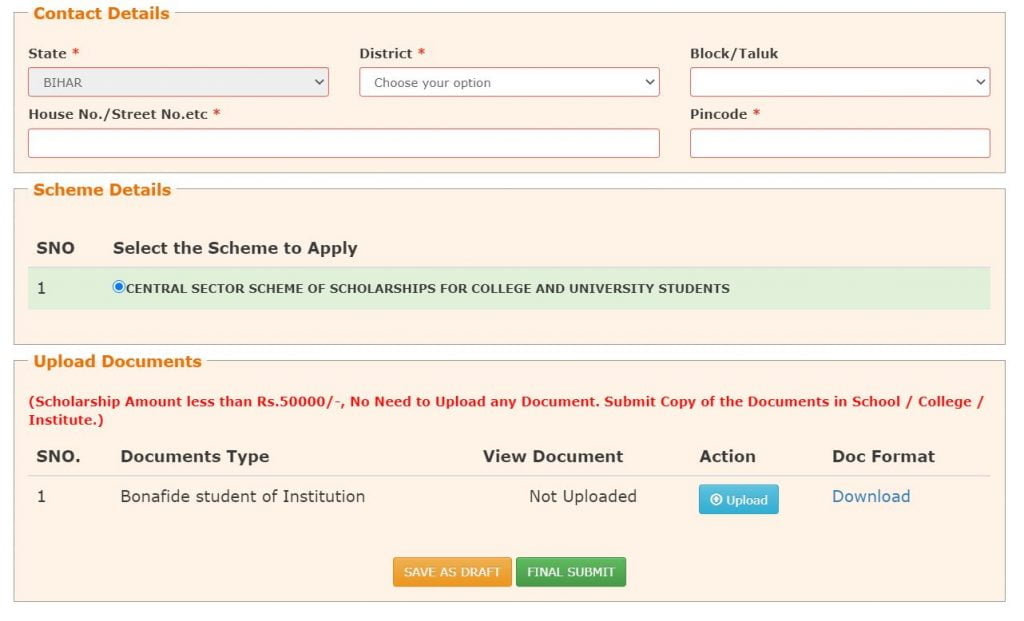Click the Pincode input field
This screenshot has width=1024, height=621.
coord(840,142)
